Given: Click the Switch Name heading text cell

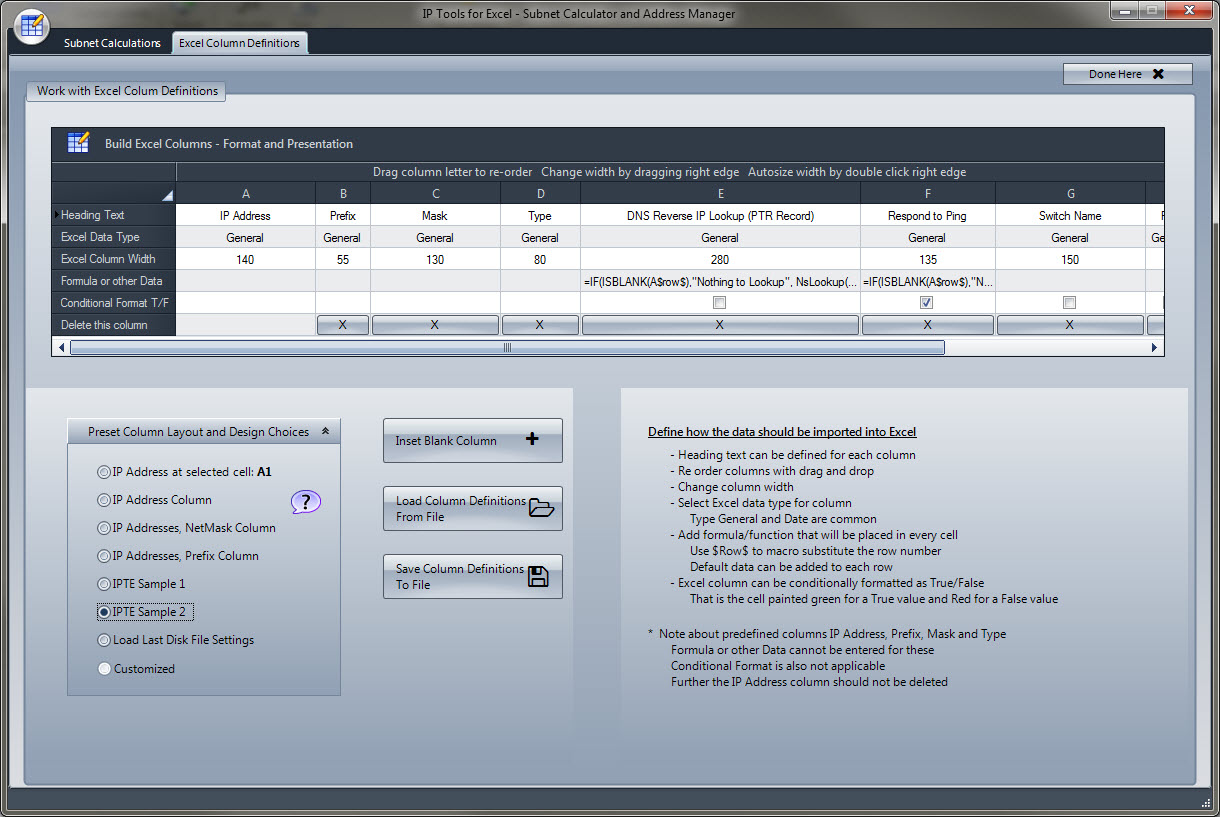Looking at the screenshot, I should tap(1069, 215).
